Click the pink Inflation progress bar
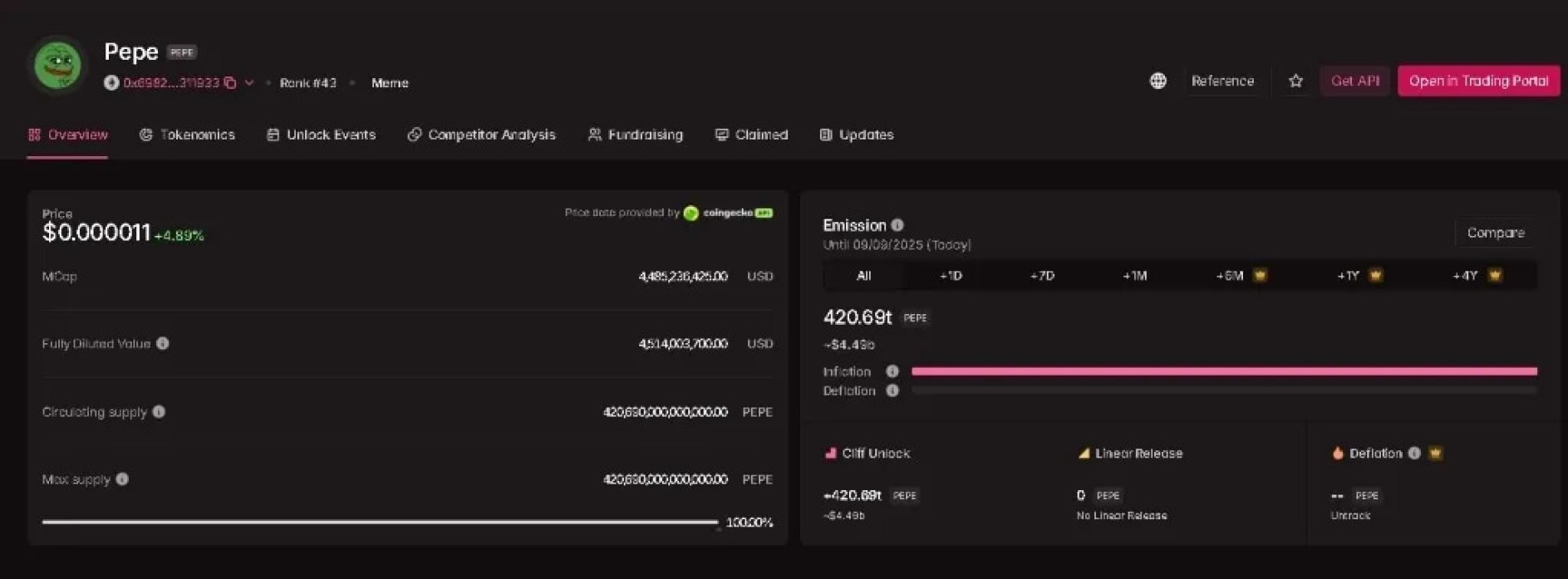Image resolution: width=1568 pixels, height=579 pixels. coord(1223,371)
